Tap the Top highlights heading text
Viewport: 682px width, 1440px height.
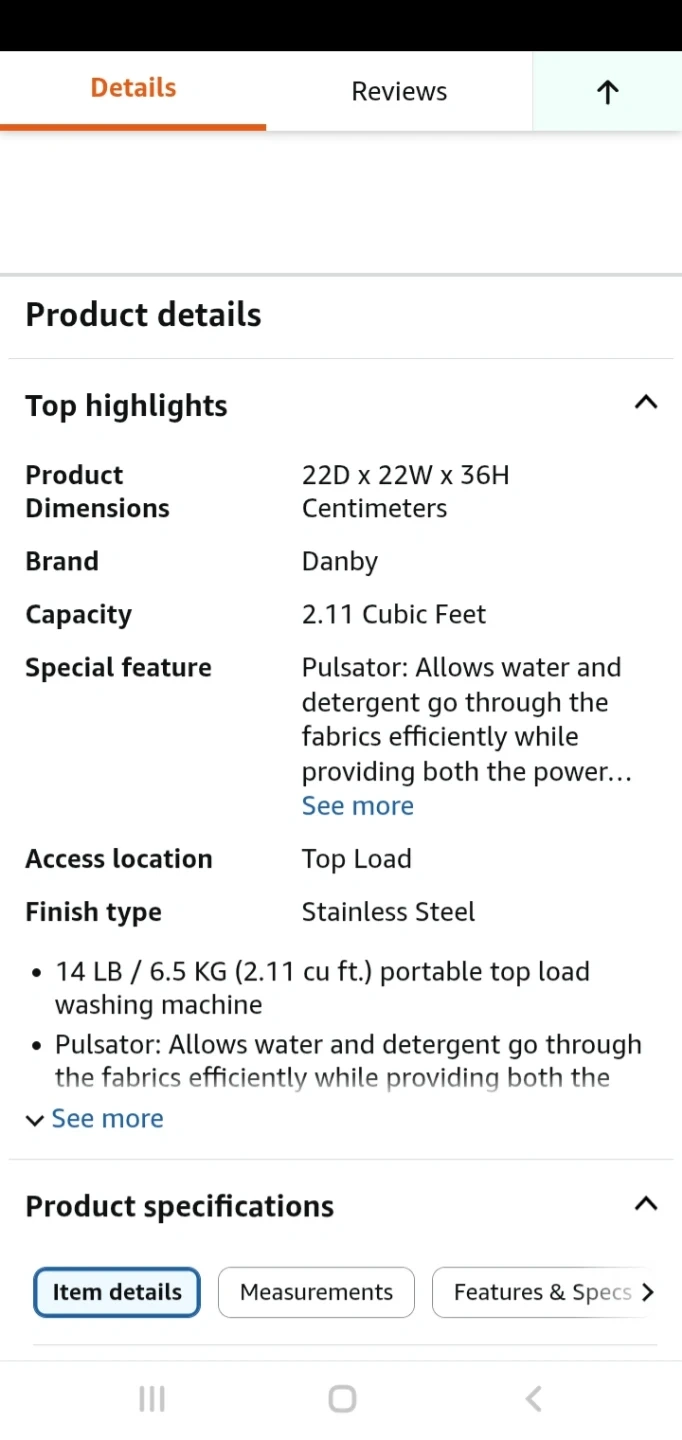tap(126, 406)
